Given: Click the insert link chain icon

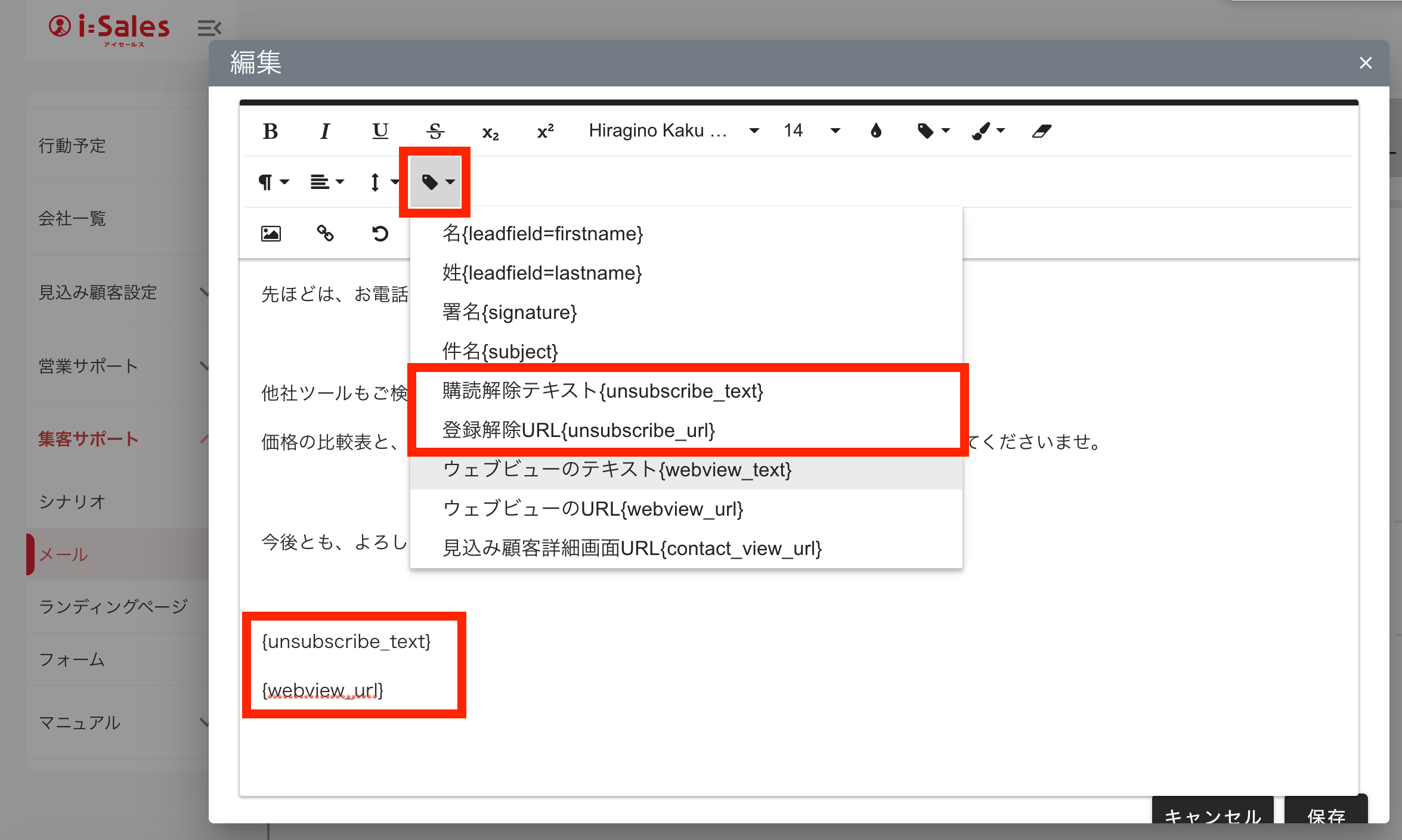Looking at the screenshot, I should click(325, 233).
